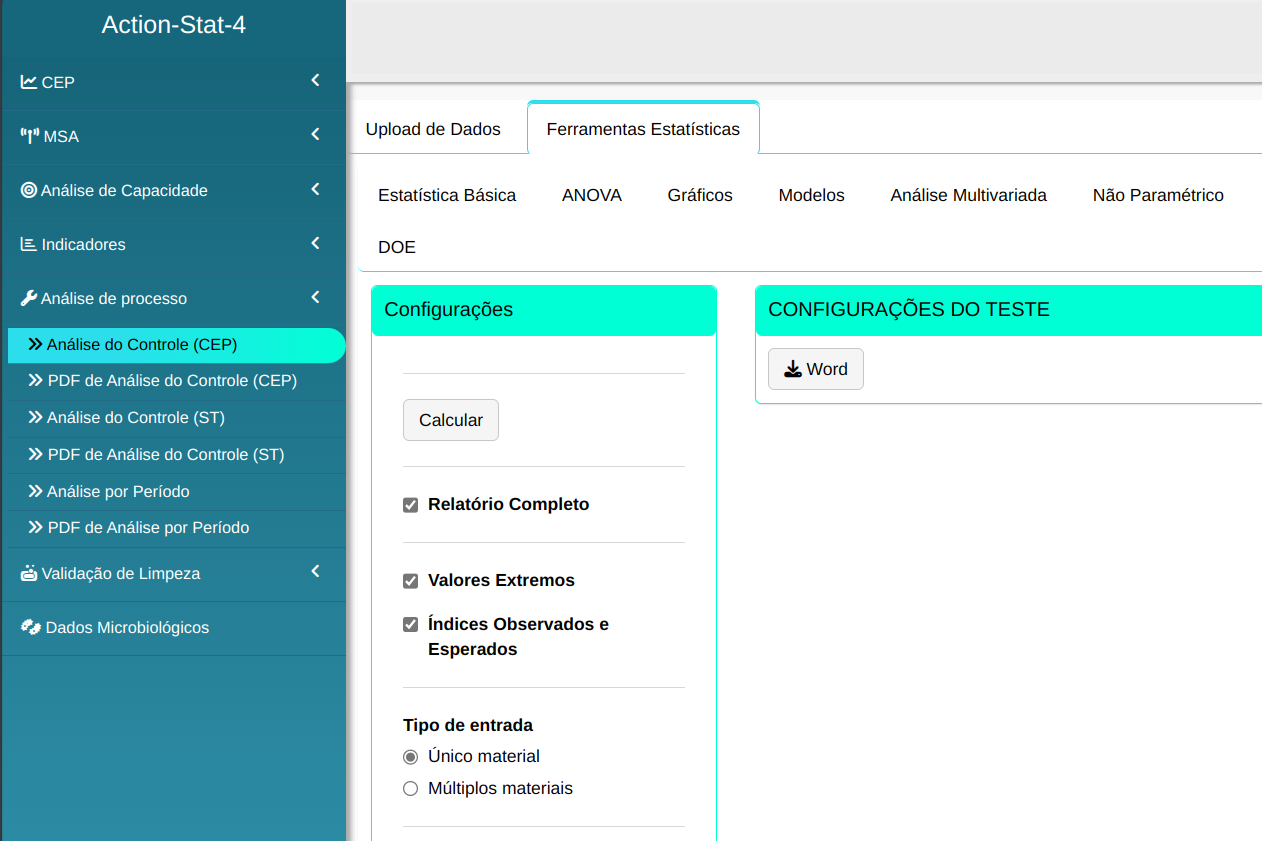Click the download icon on Word button
The height and width of the screenshot is (841, 1262).
click(x=793, y=369)
